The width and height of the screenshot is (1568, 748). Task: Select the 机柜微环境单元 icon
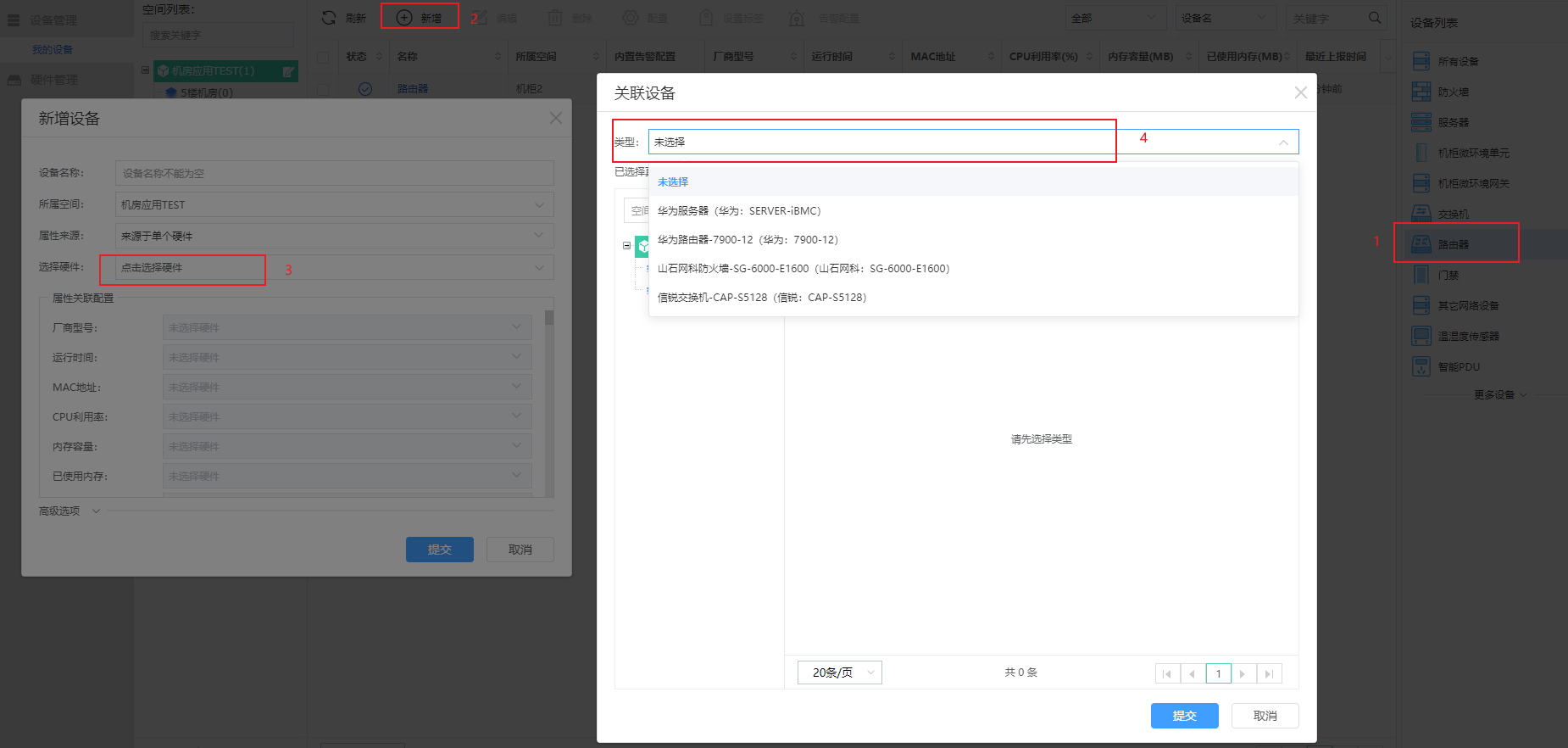coord(1421,153)
